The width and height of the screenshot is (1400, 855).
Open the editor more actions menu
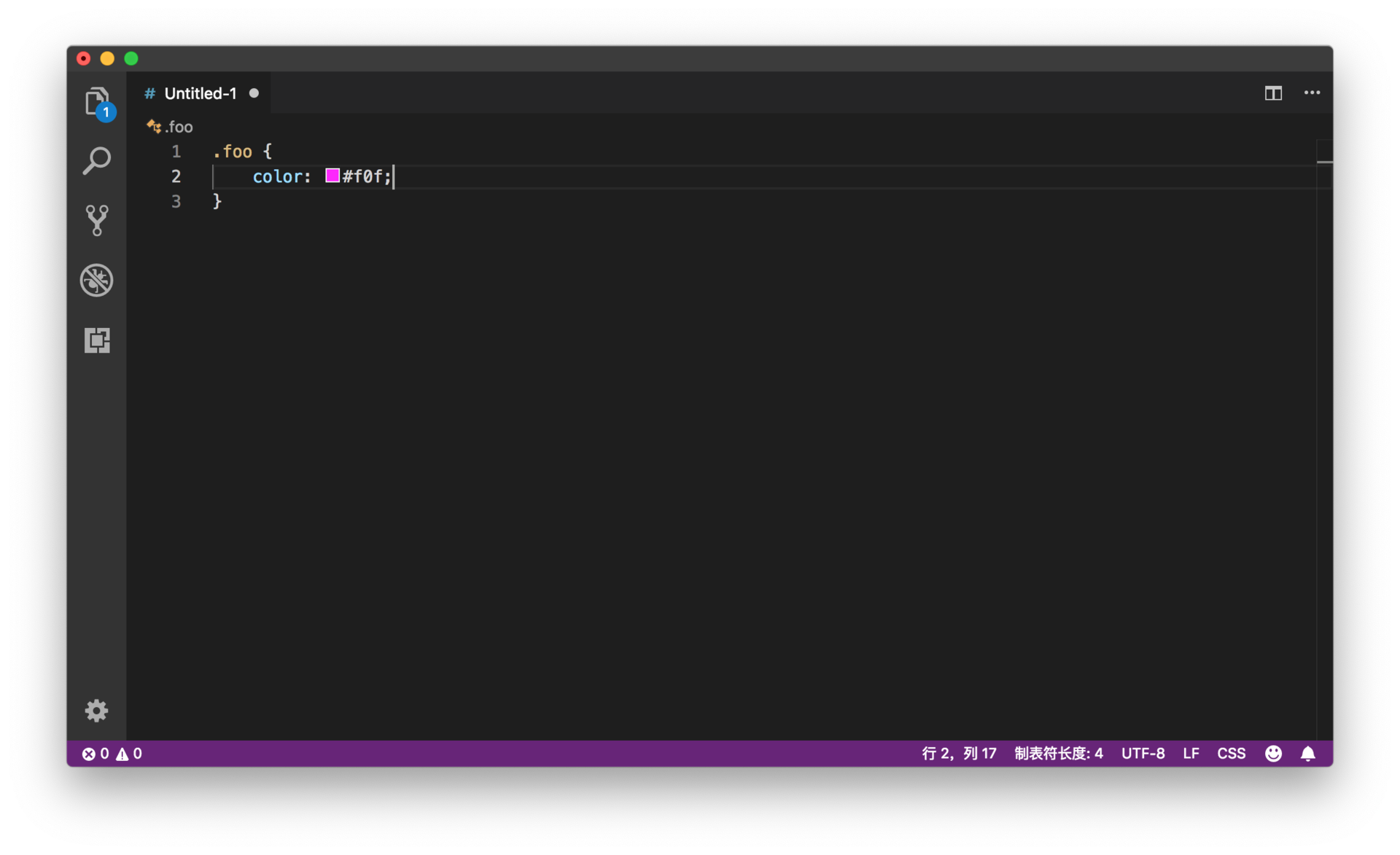(x=1312, y=93)
